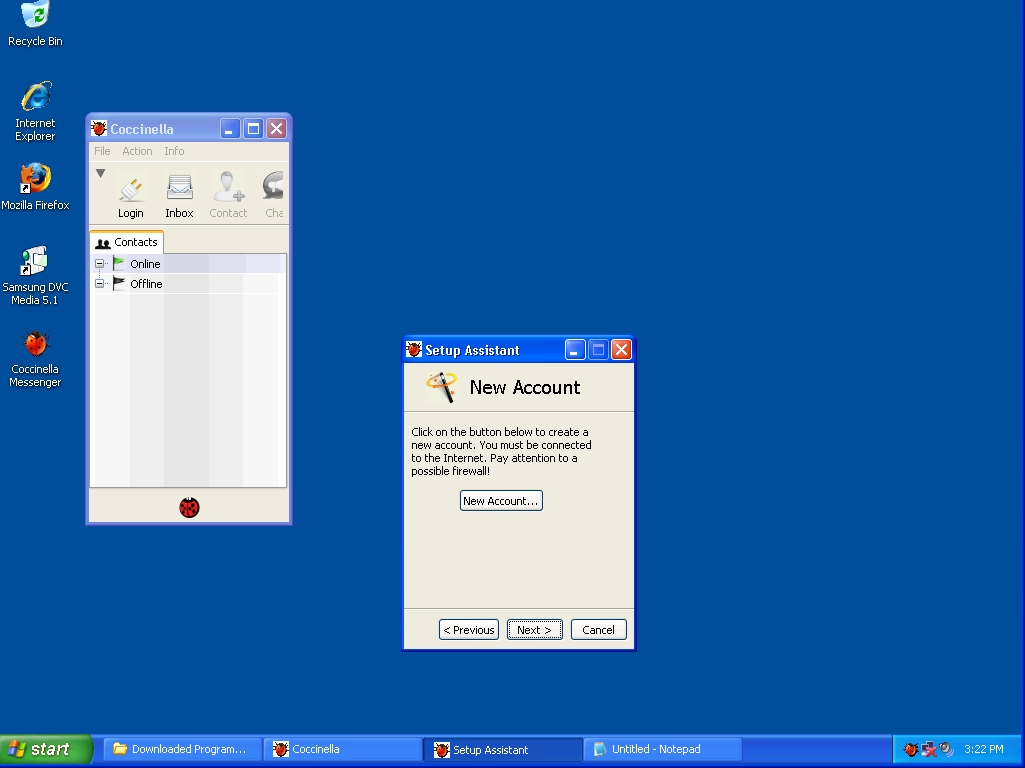
Task: Switch to Downloaded Program taskbar item
Action: click(182, 749)
